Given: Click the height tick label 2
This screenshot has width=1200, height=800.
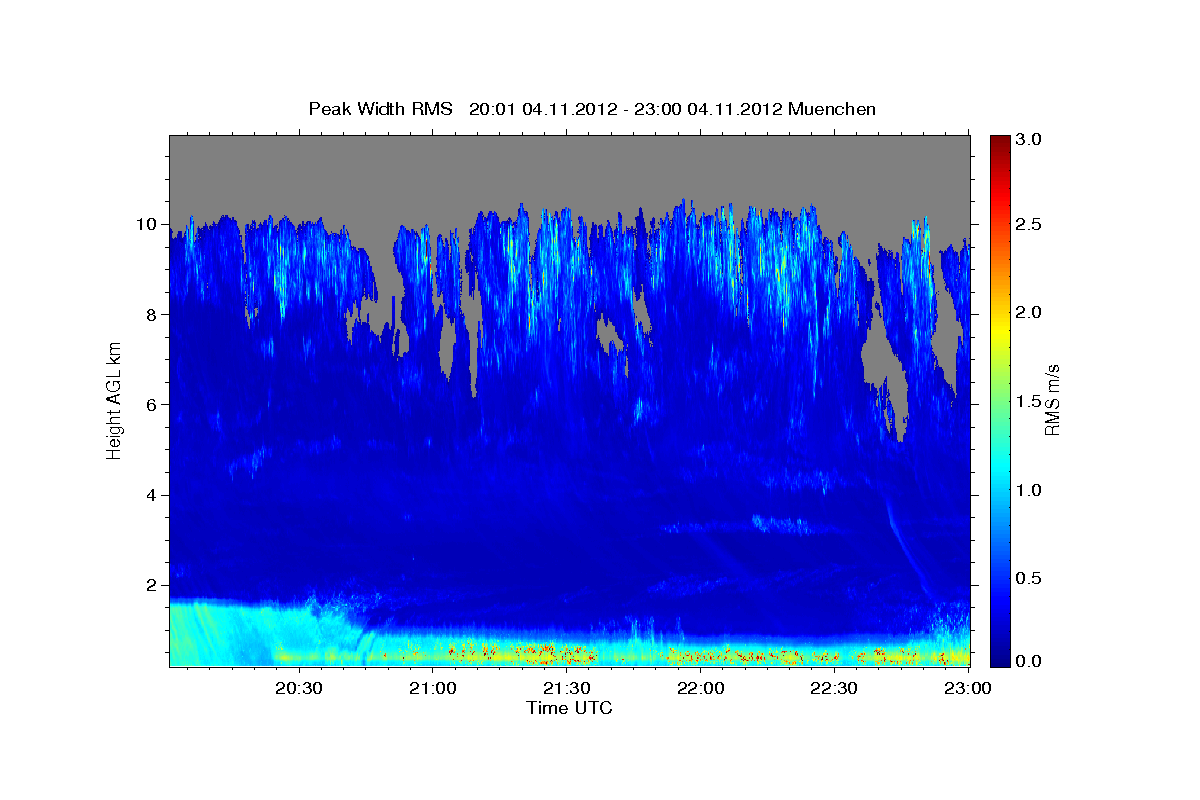Looking at the screenshot, I should pyautogui.click(x=153, y=585).
